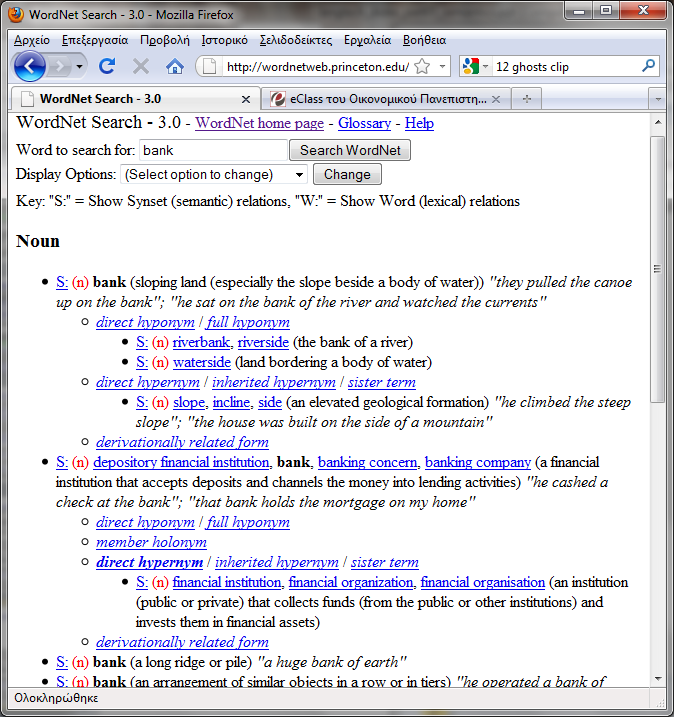
Task: Open the Αρχείο menu
Action: [32, 40]
